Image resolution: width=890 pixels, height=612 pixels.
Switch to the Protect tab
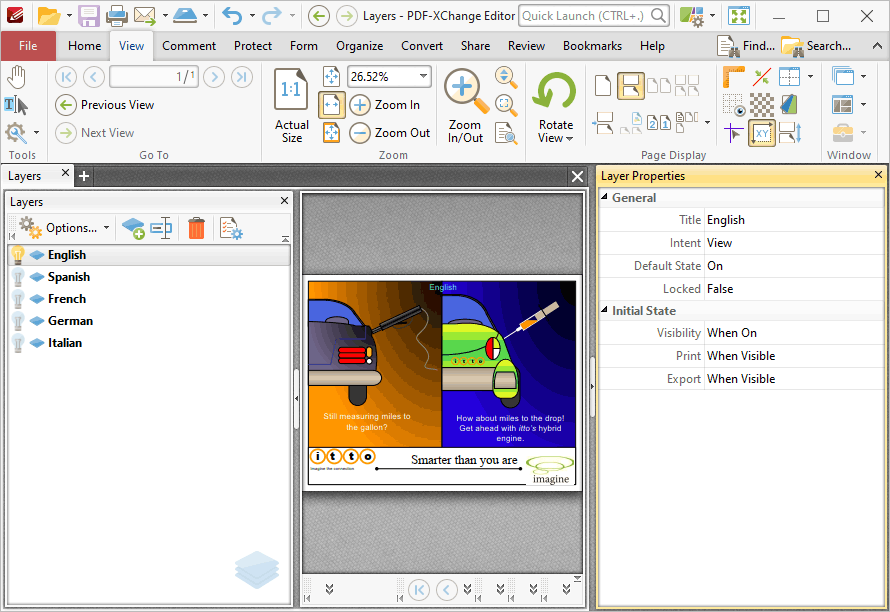point(253,46)
